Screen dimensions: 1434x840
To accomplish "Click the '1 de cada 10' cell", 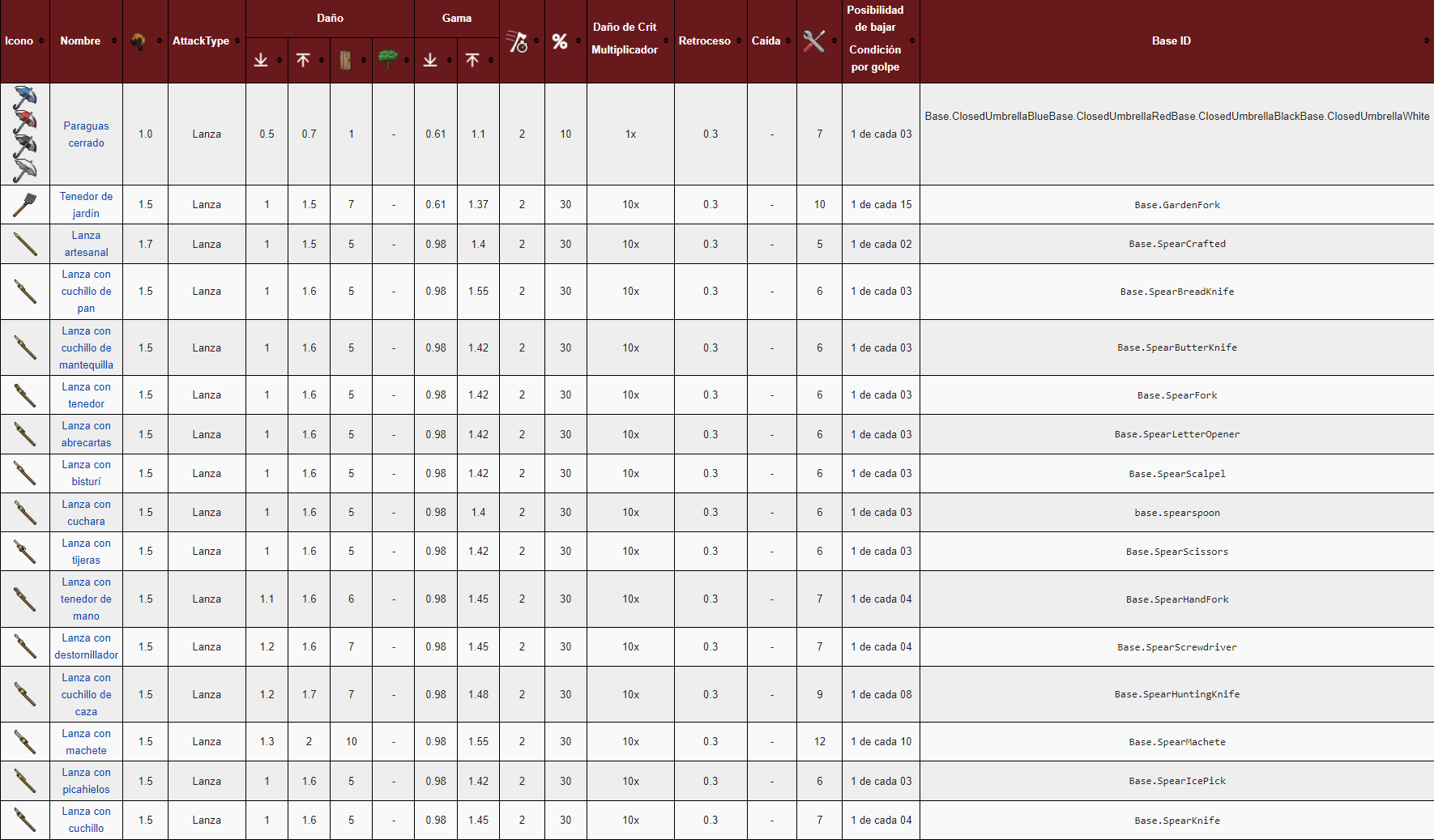I will pos(881,742).
